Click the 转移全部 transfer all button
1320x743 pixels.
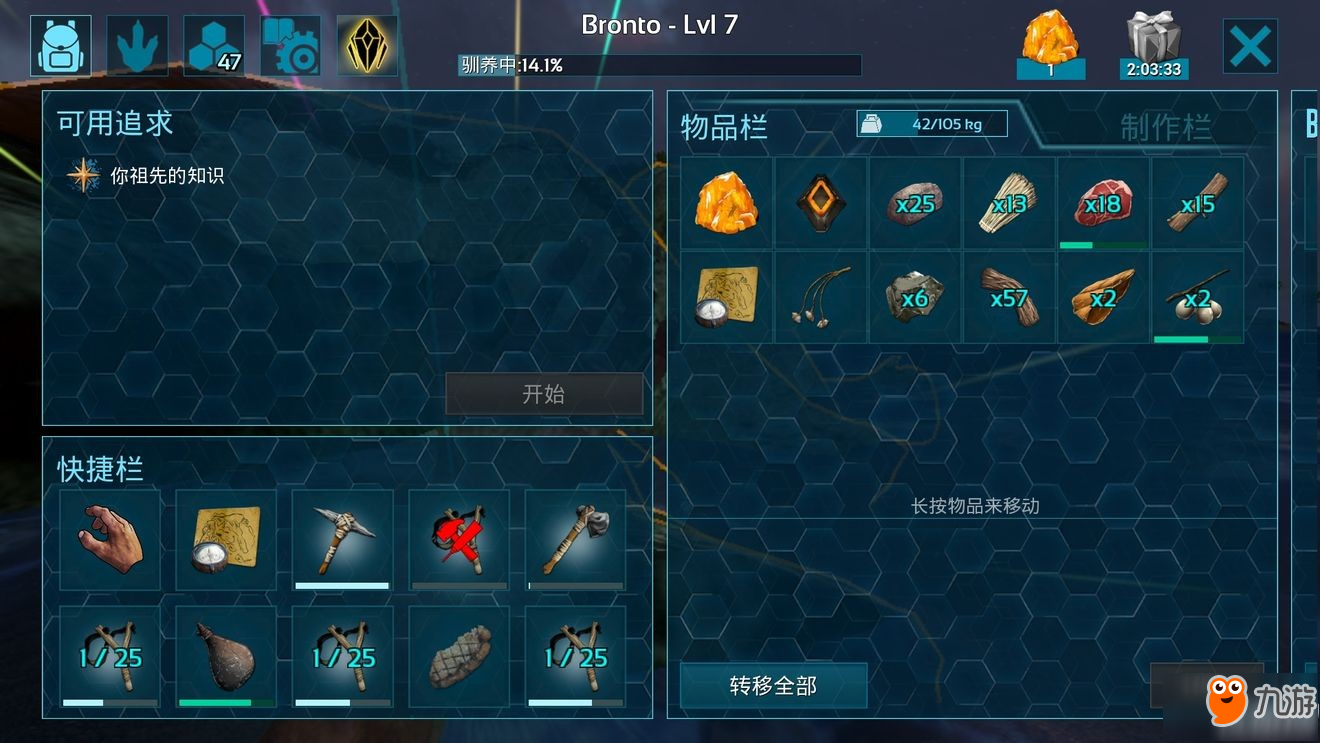coord(773,685)
